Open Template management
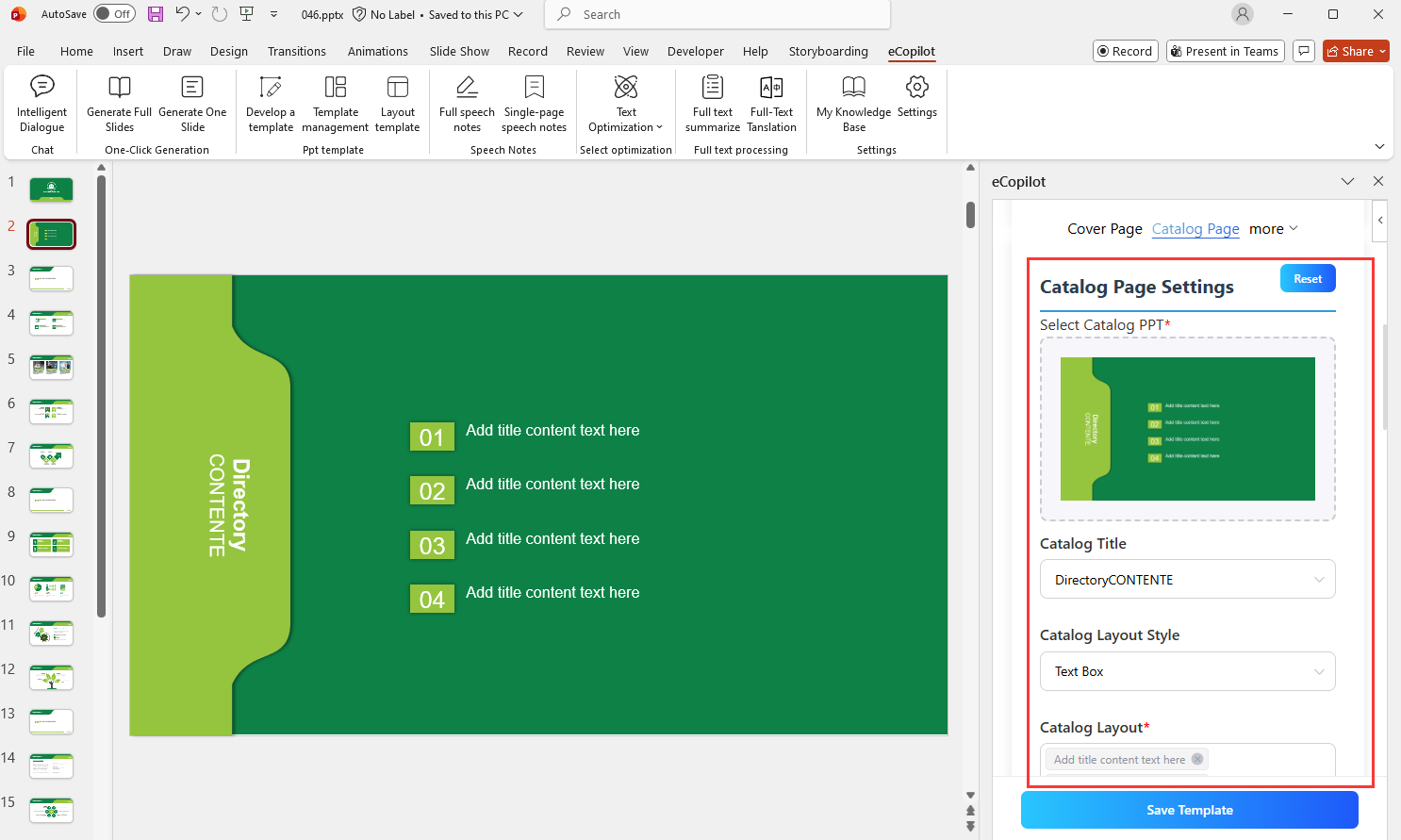This screenshot has width=1401, height=840. [x=335, y=104]
